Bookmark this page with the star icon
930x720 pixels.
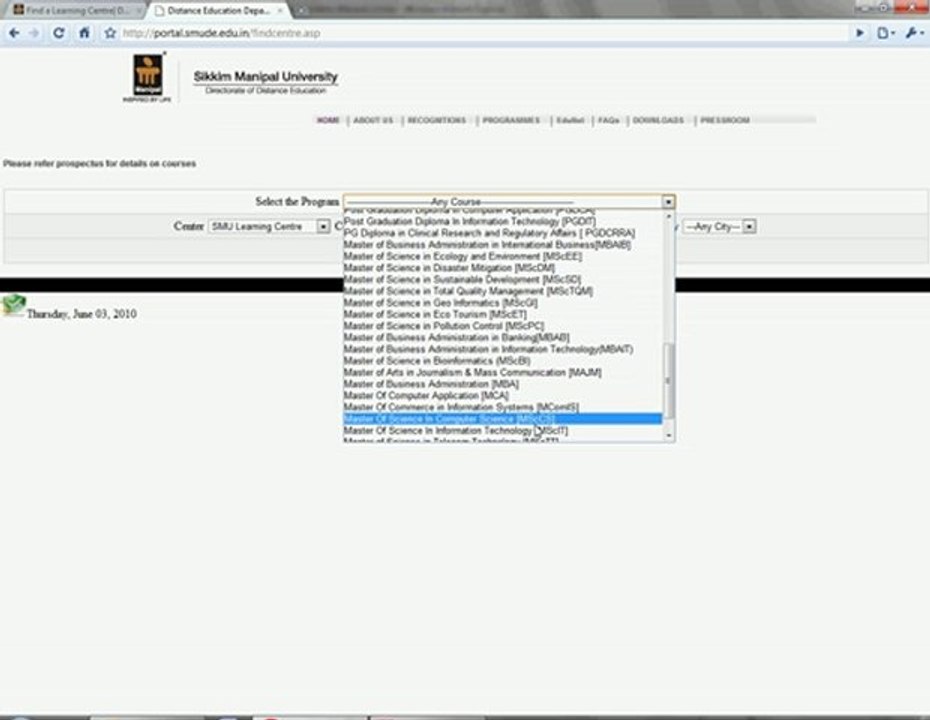pyautogui.click(x=110, y=33)
